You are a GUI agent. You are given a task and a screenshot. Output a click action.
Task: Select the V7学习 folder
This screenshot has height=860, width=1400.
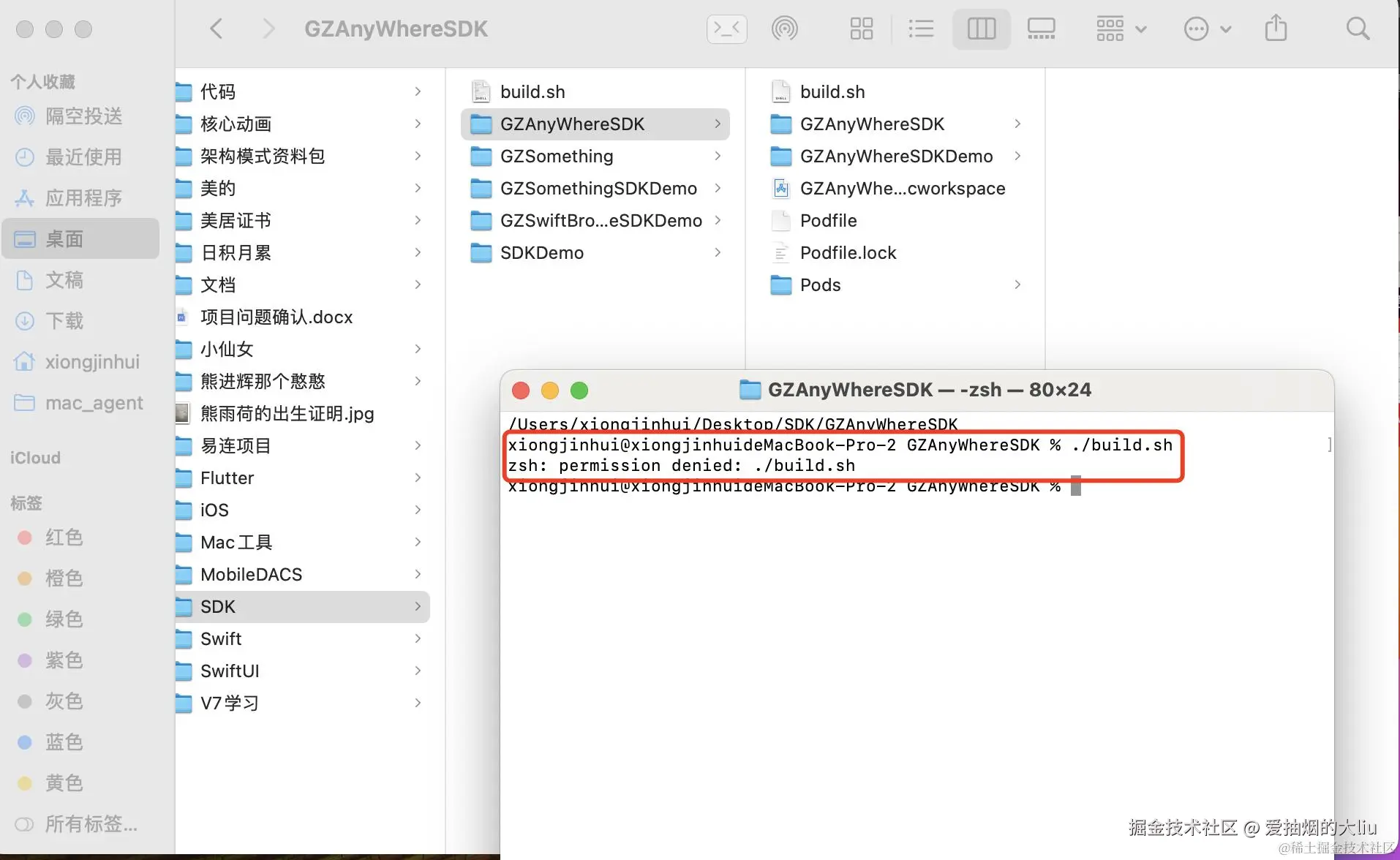302,703
